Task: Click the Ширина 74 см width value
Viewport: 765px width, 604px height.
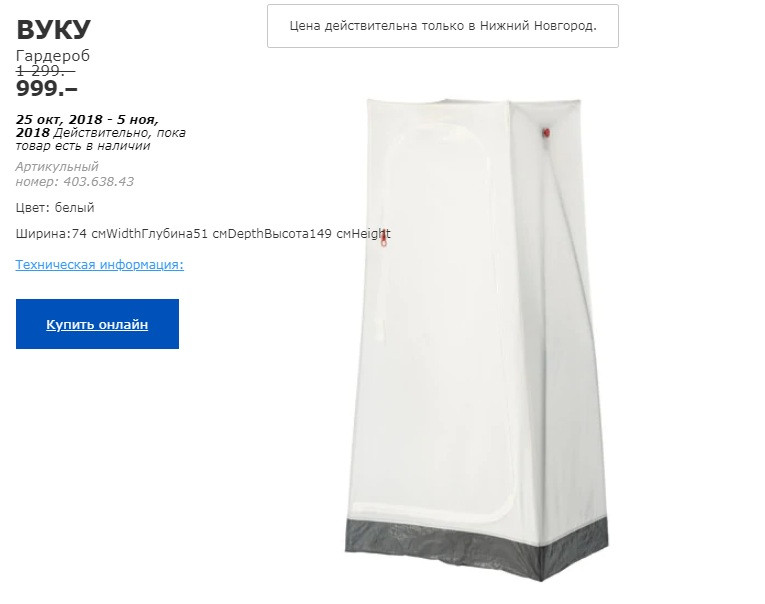Action: (x=61, y=234)
